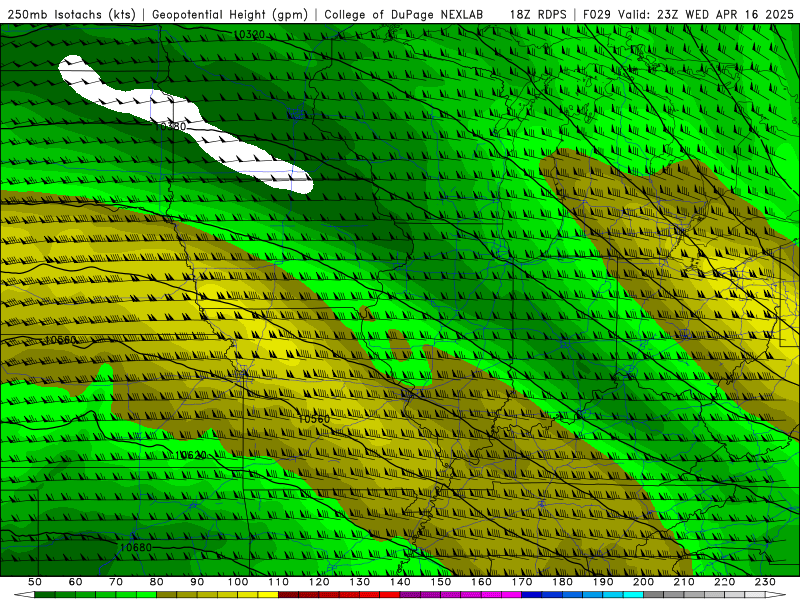Click the 10320 height contour label
This screenshot has height=600, width=800.
(249, 34)
